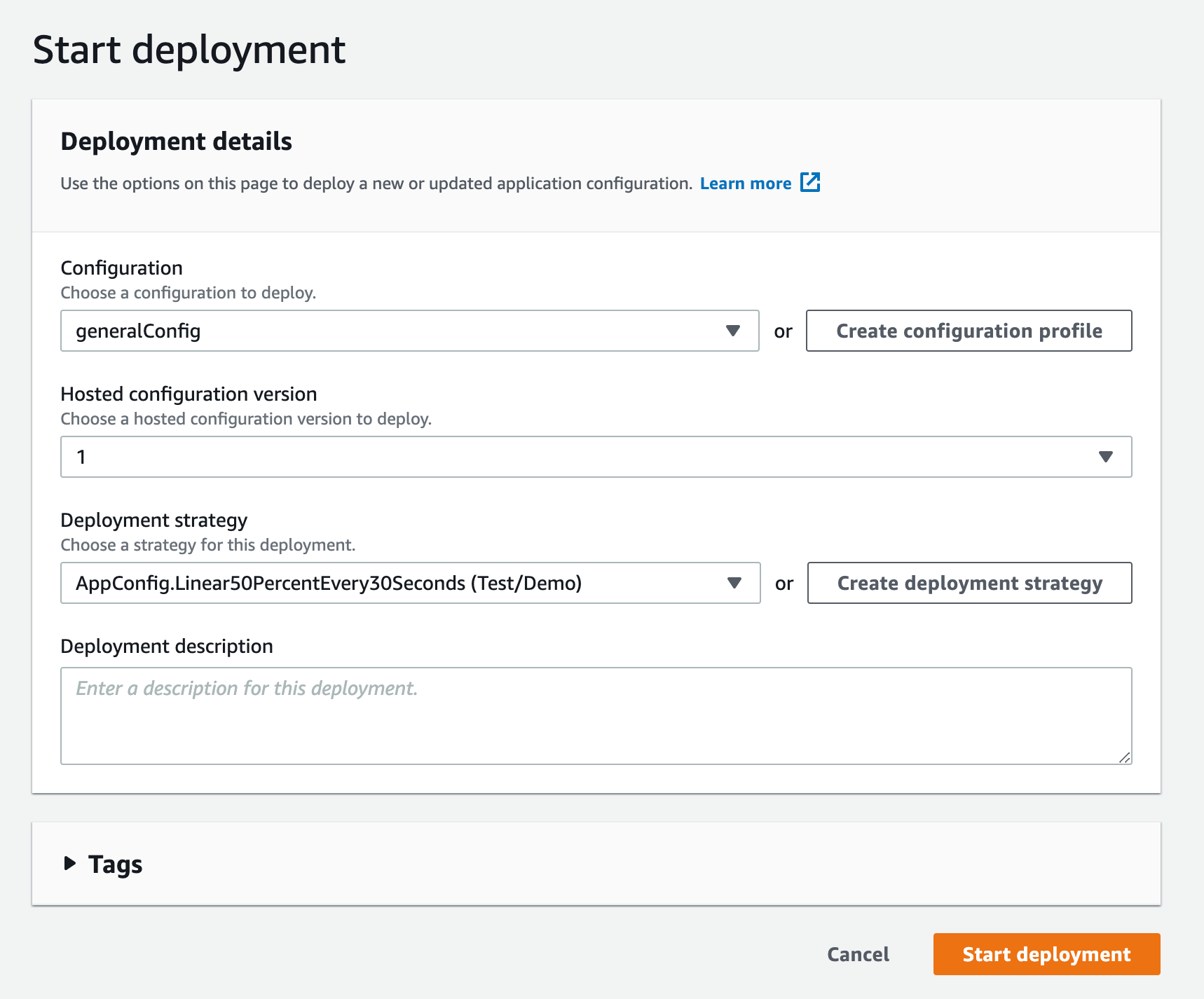Open the Learn more link
The width and height of the screenshot is (1204, 999).
pyautogui.click(x=746, y=184)
